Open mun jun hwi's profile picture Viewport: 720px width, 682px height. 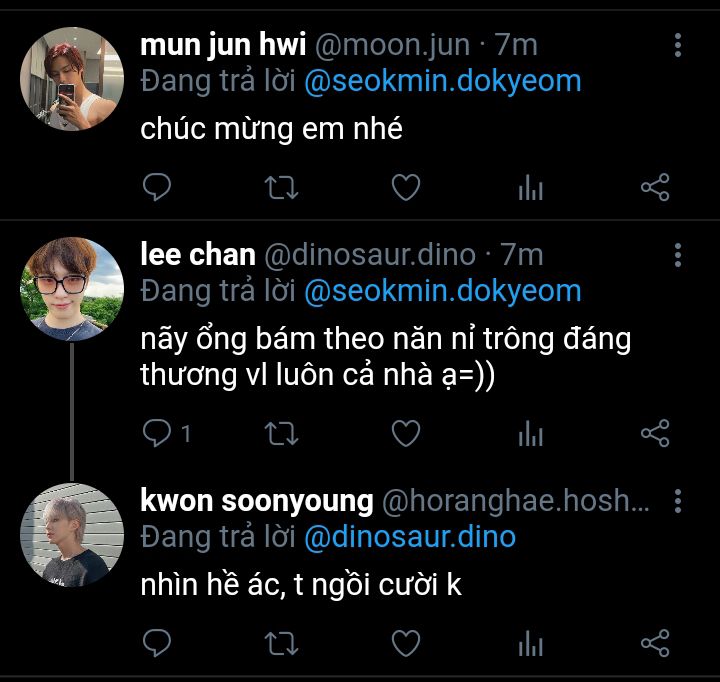(x=71, y=79)
